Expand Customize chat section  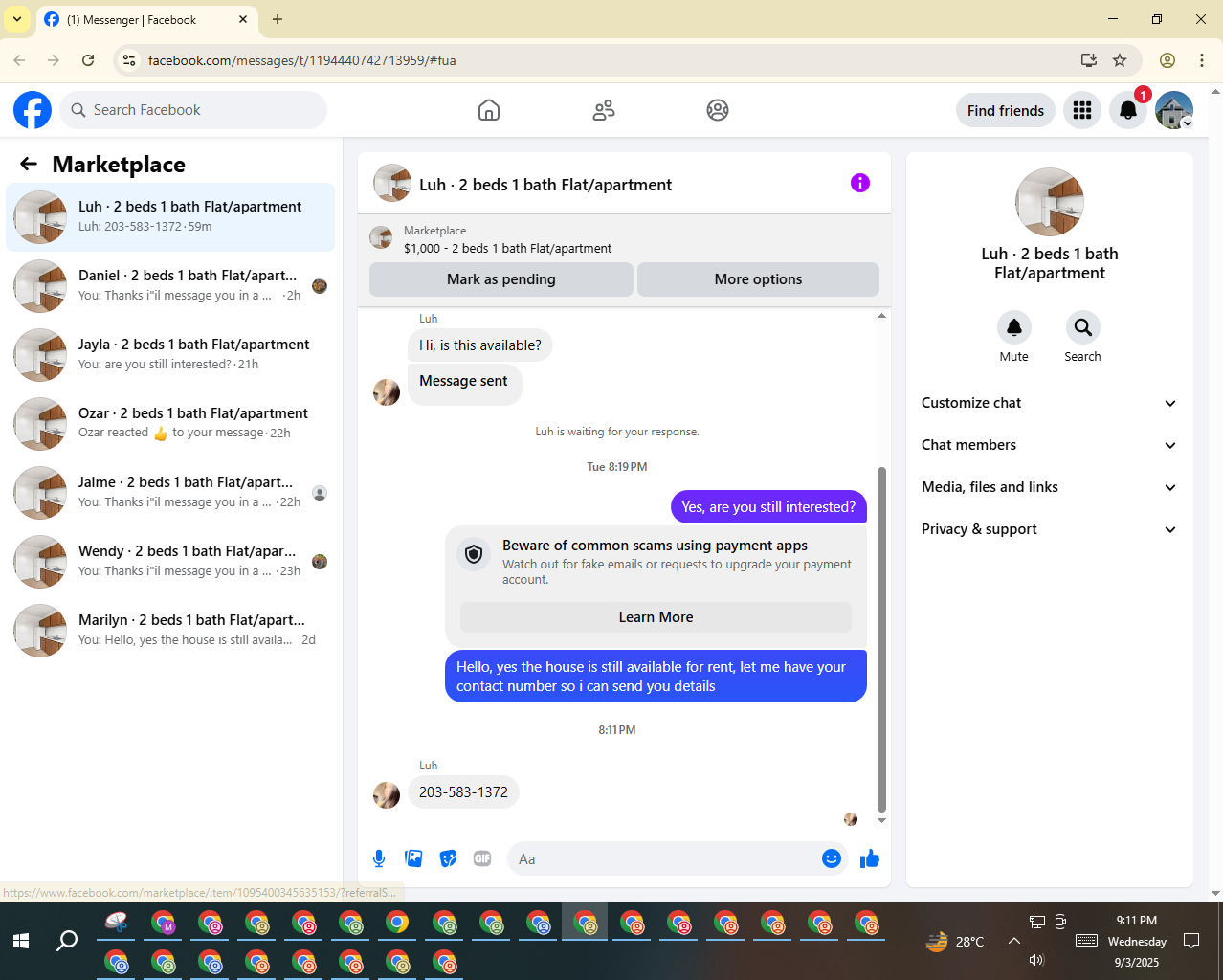coord(1050,403)
